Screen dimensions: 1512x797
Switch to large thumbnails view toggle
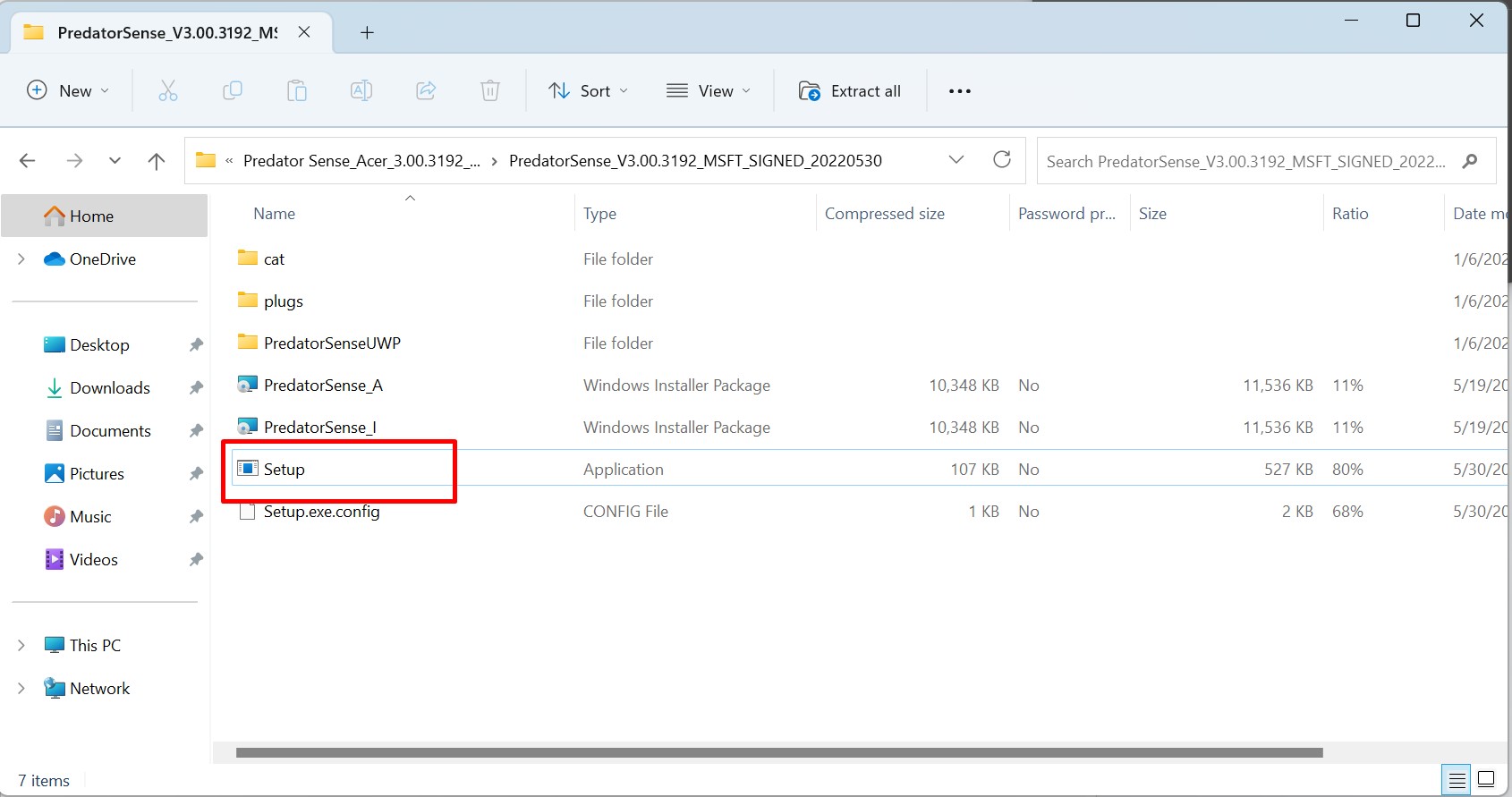pos(1486,780)
